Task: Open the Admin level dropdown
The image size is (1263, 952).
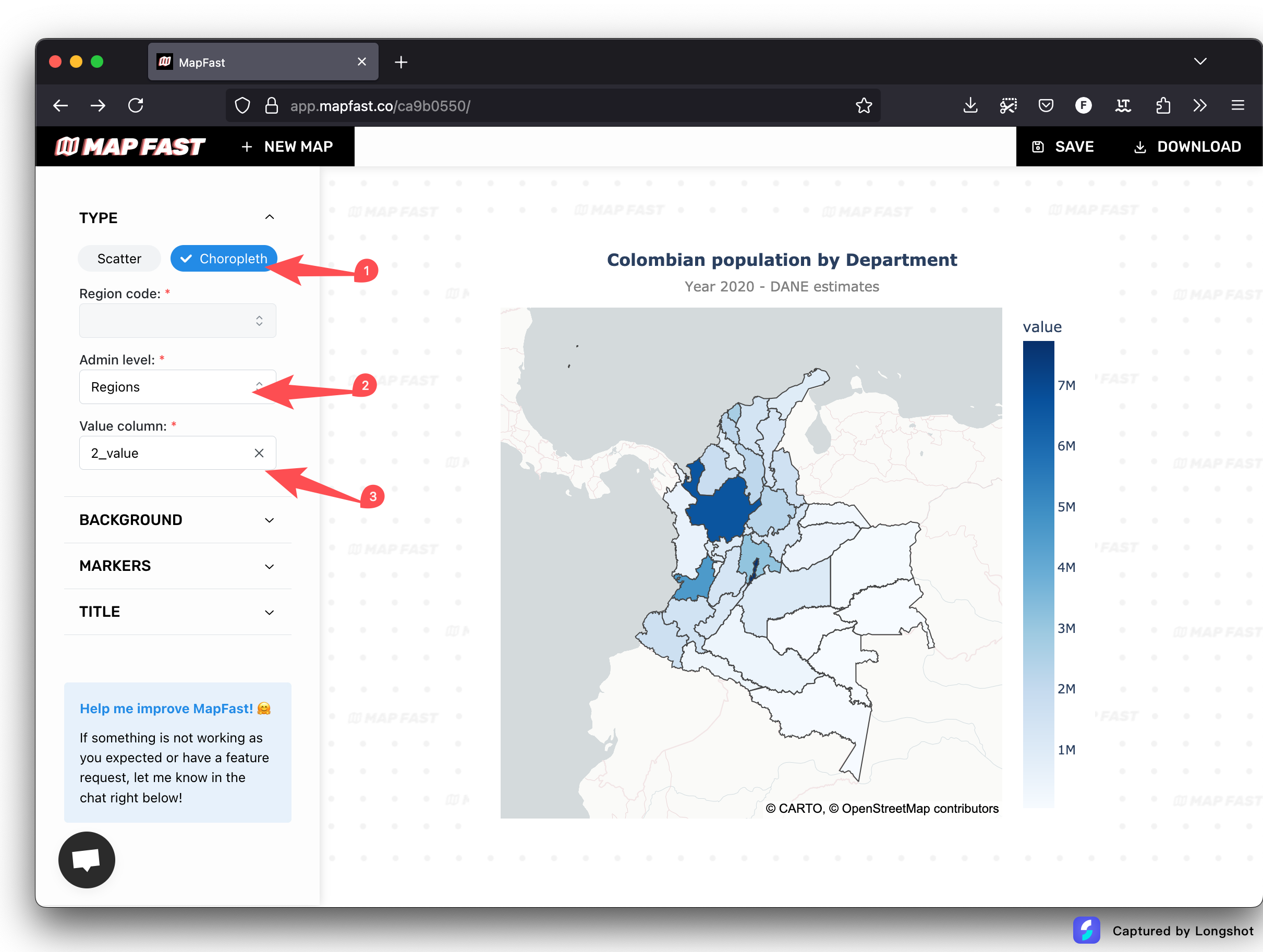Action: point(178,387)
